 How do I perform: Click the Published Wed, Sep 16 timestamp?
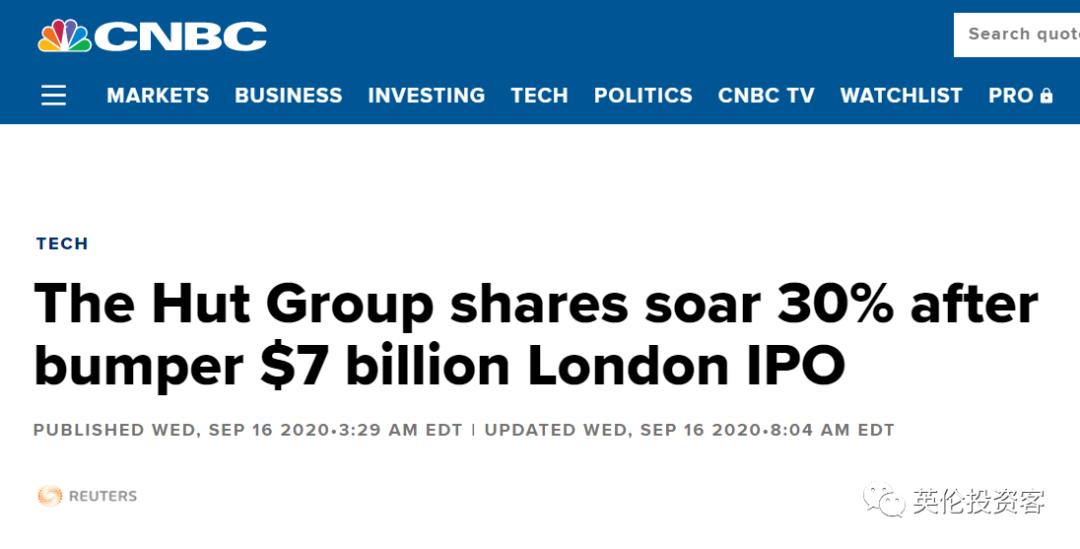248,430
